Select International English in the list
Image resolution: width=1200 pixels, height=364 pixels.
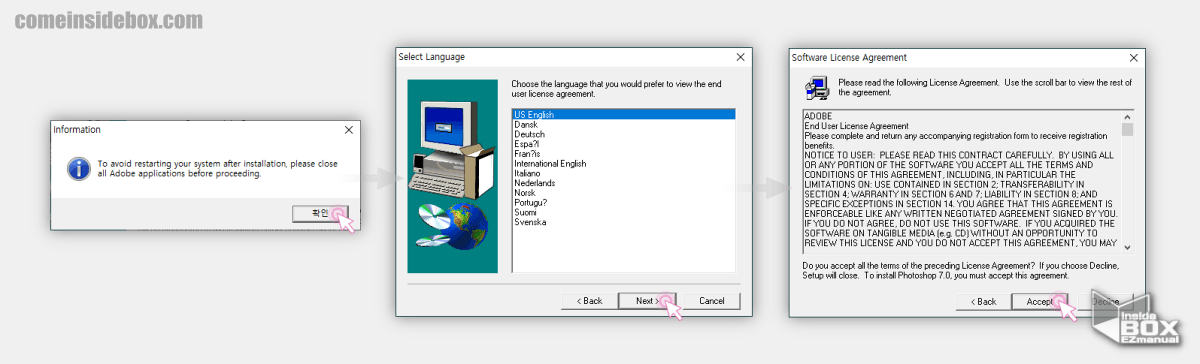[550, 163]
